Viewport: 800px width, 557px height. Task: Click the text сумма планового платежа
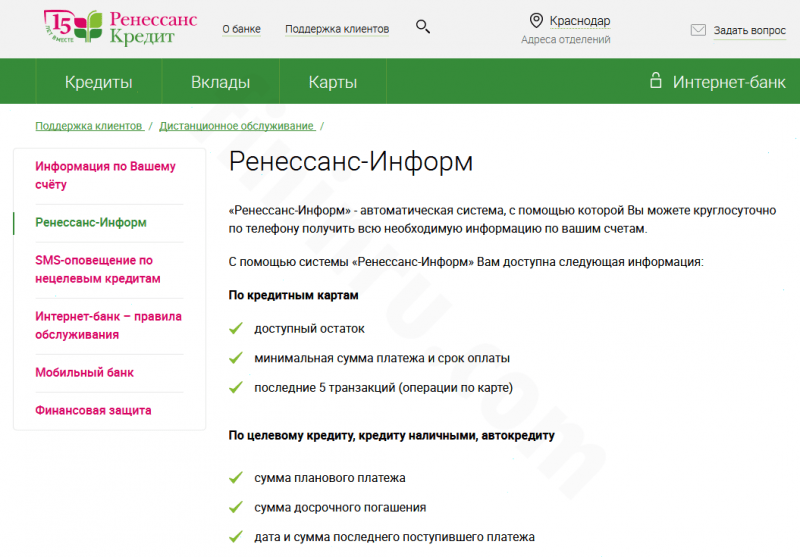click(330, 478)
